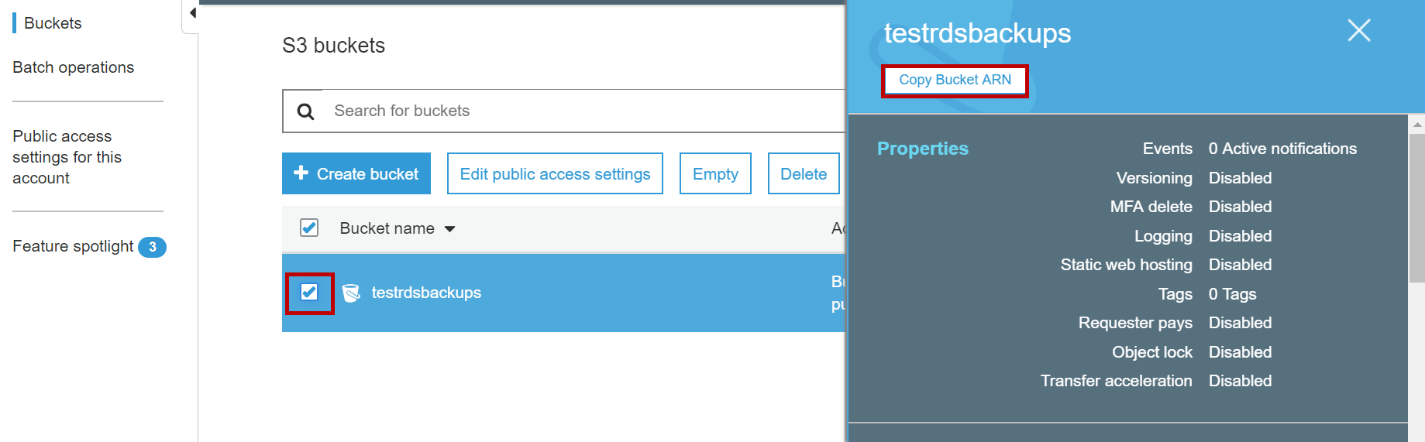
Task: Collapse the left navigation sidebar arrow
Action: pos(192,13)
